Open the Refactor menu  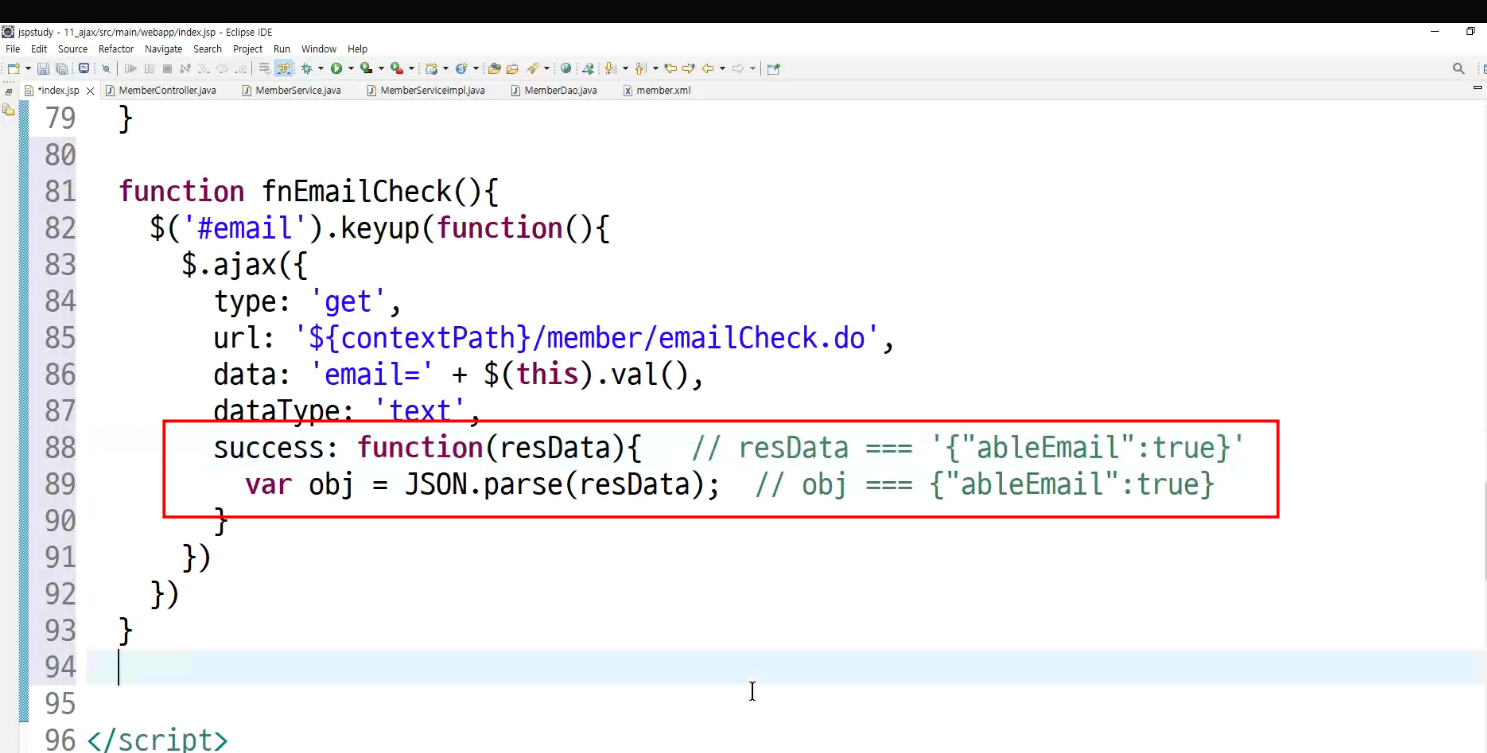pos(116,49)
